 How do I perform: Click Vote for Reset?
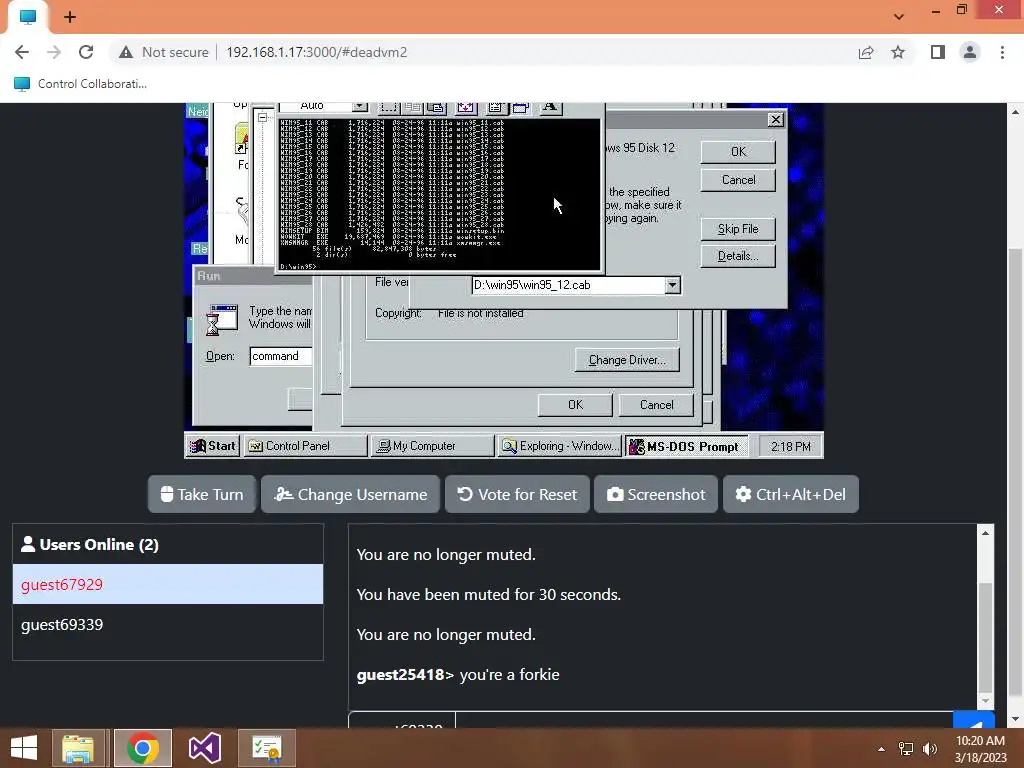(517, 494)
